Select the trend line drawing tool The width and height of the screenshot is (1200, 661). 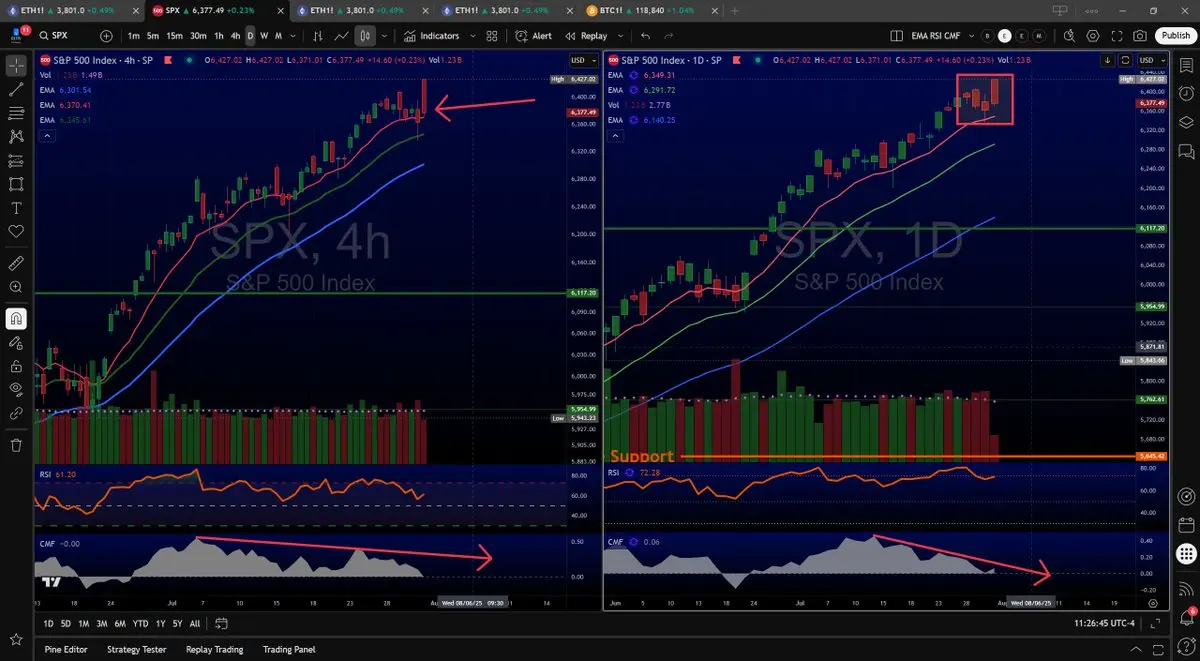point(16,89)
